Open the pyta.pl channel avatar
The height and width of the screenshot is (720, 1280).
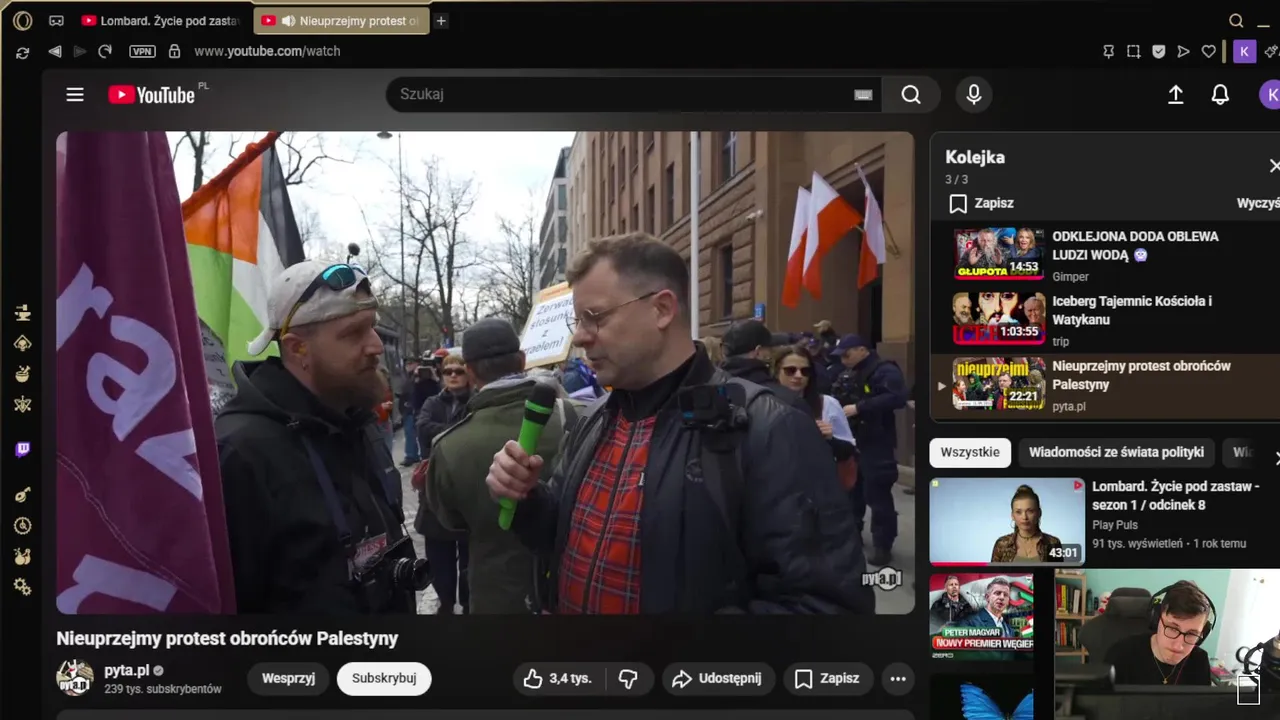pos(75,678)
